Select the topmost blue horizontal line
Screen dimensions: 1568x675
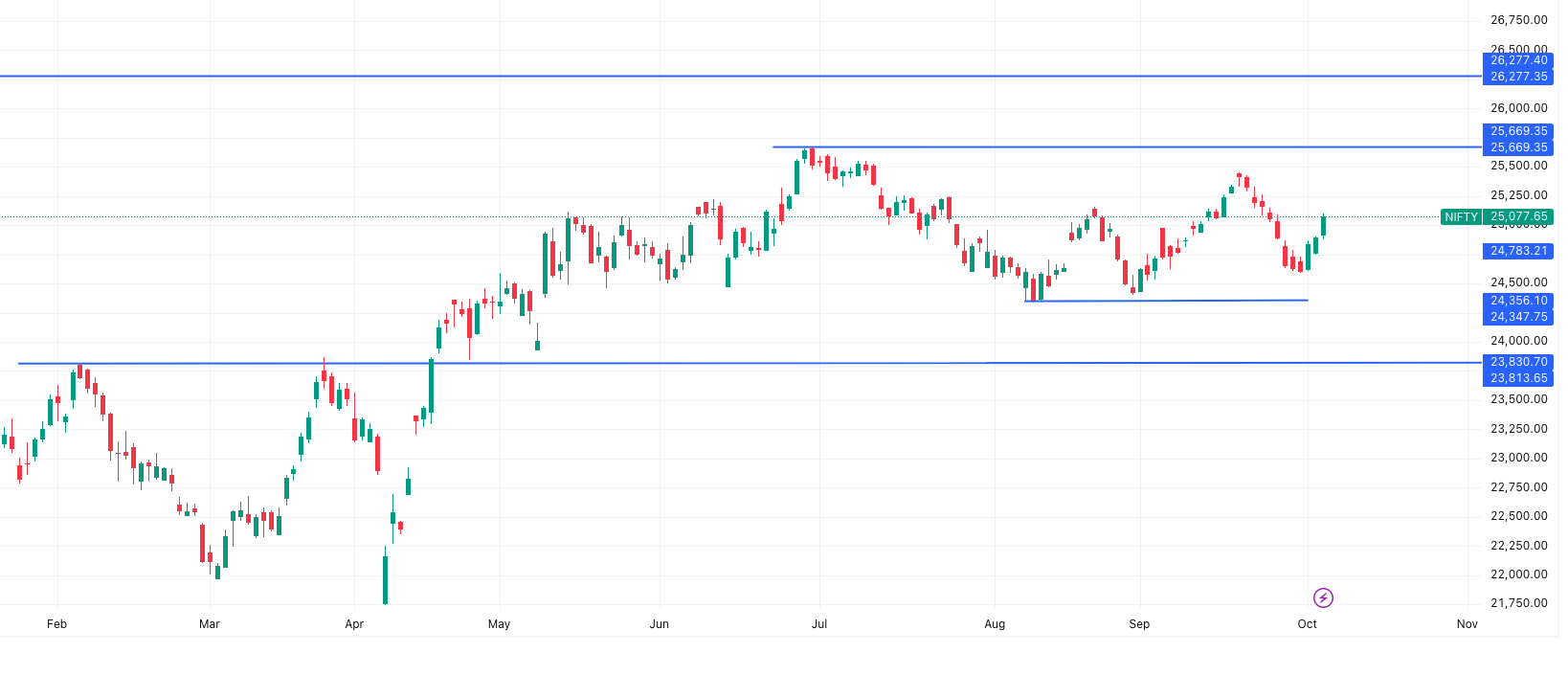(670, 76)
